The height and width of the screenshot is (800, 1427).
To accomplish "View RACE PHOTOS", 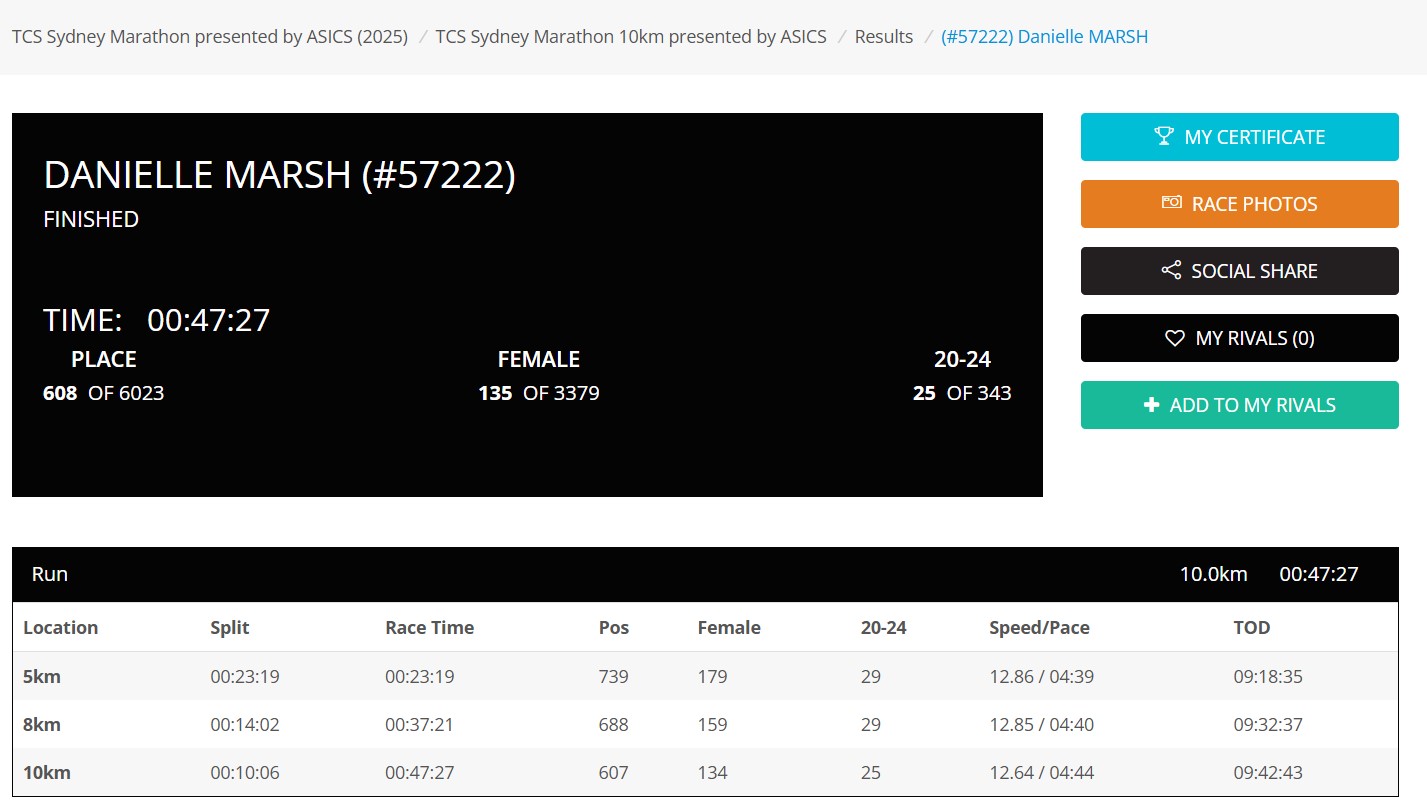I will (1240, 204).
